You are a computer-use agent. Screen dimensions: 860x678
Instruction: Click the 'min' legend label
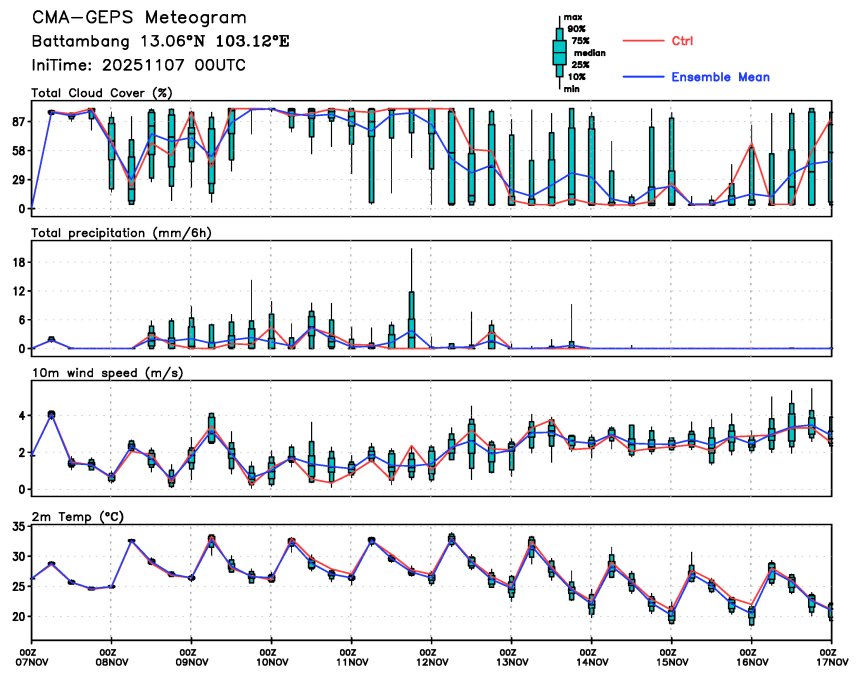(x=572, y=89)
